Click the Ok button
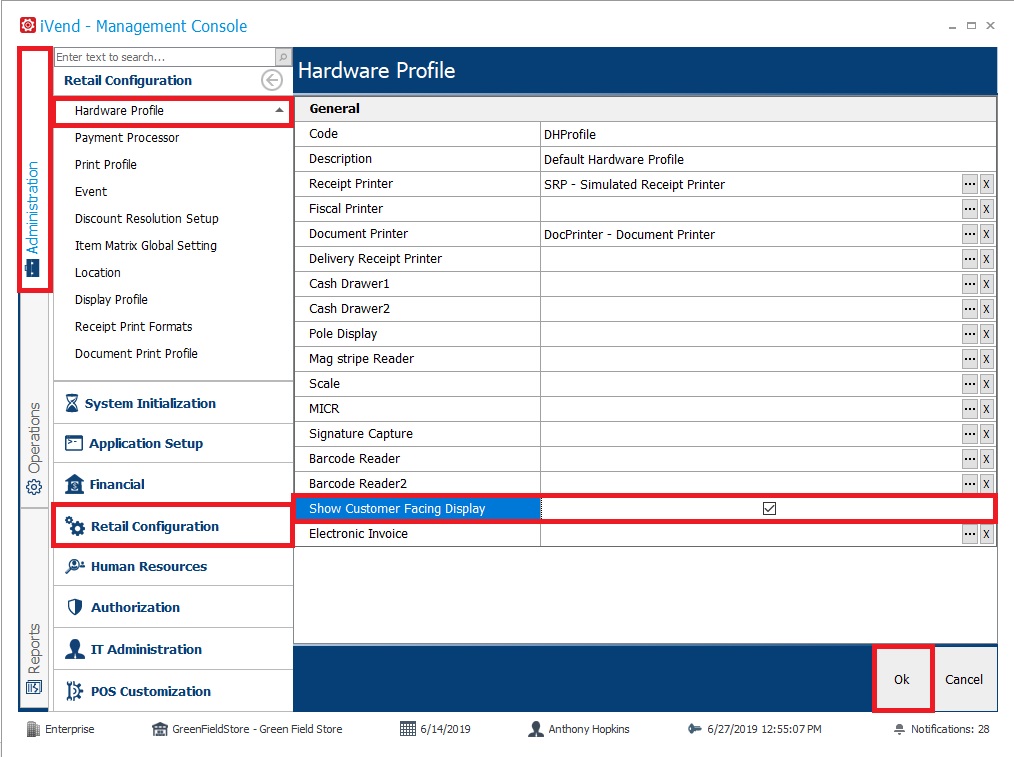This screenshot has width=1014, height=757. coord(901,679)
